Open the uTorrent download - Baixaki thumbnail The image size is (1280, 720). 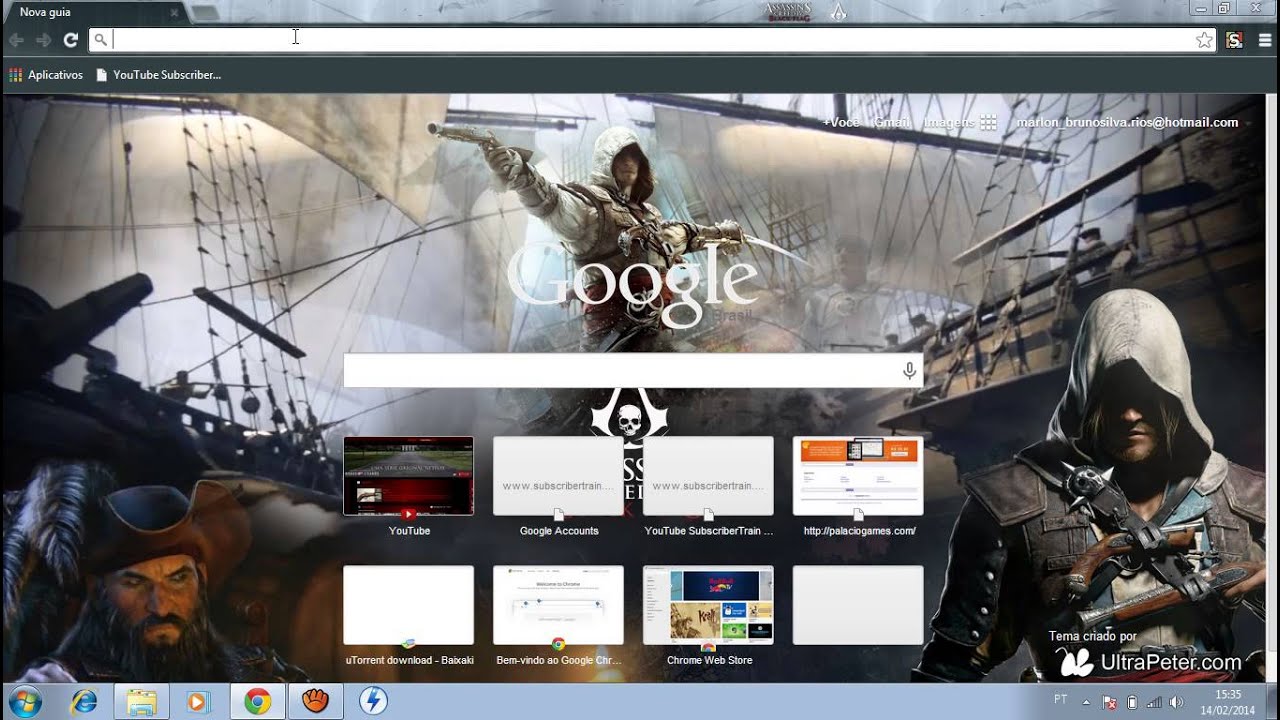tap(408, 605)
